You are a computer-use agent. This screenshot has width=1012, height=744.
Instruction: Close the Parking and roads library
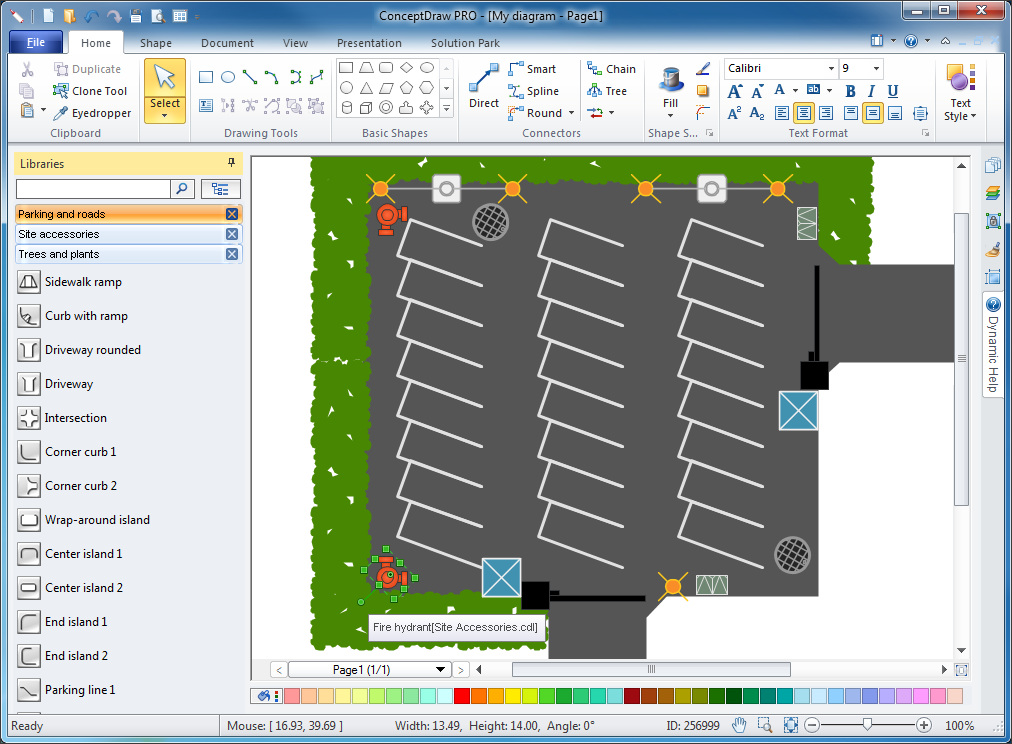tap(231, 213)
